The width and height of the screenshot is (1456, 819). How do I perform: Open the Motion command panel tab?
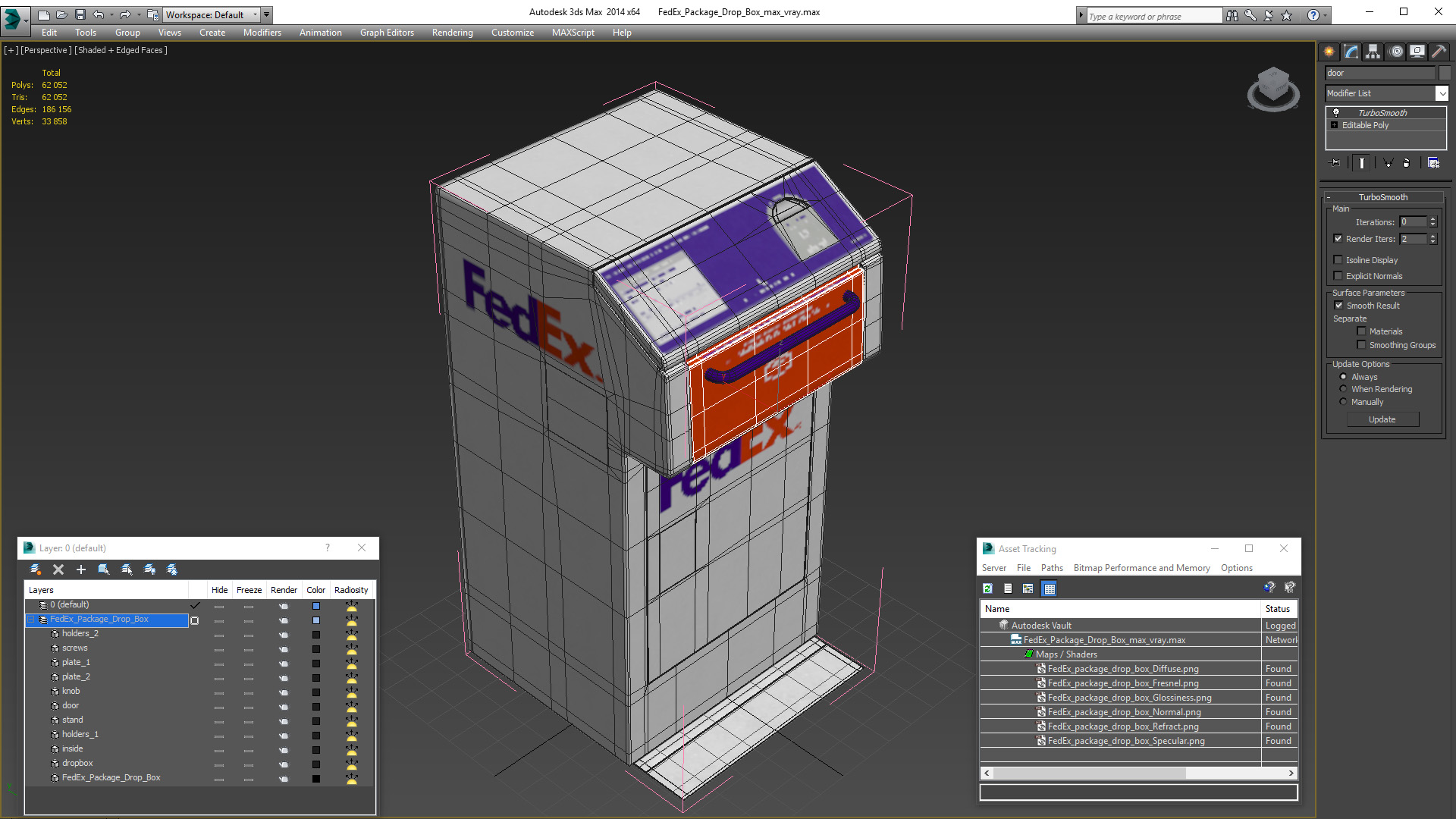click(1396, 52)
